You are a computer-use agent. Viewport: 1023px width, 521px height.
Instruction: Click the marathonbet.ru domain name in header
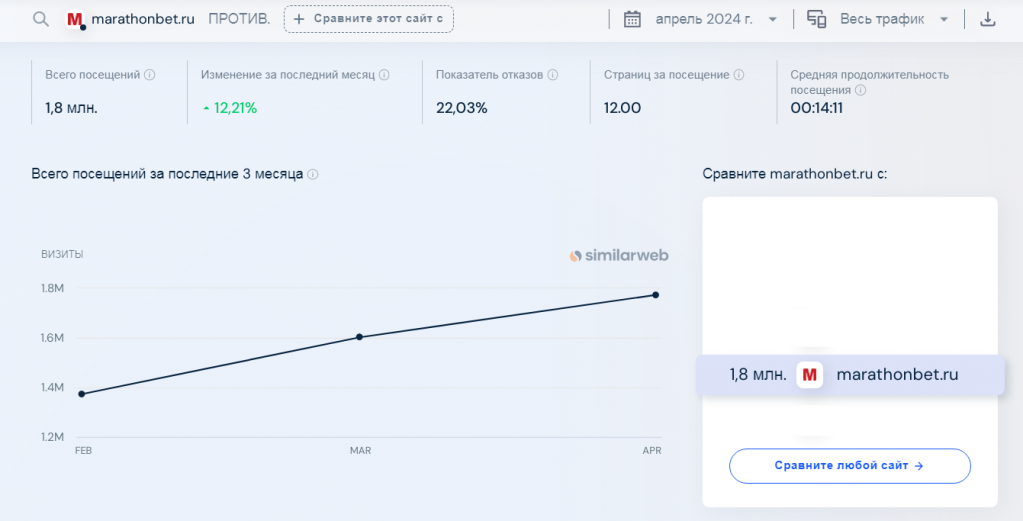coord(143,19)
